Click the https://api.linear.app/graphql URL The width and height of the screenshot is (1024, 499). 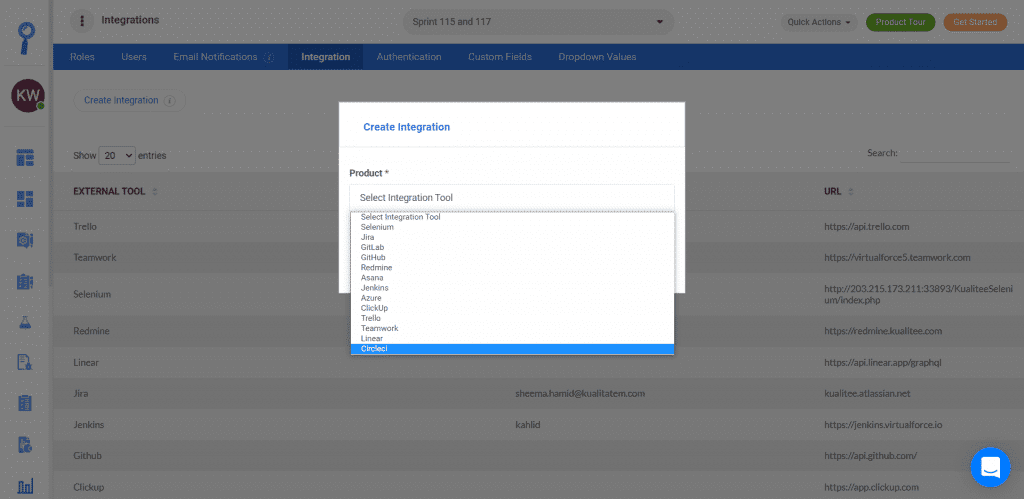tap(882, 362)
